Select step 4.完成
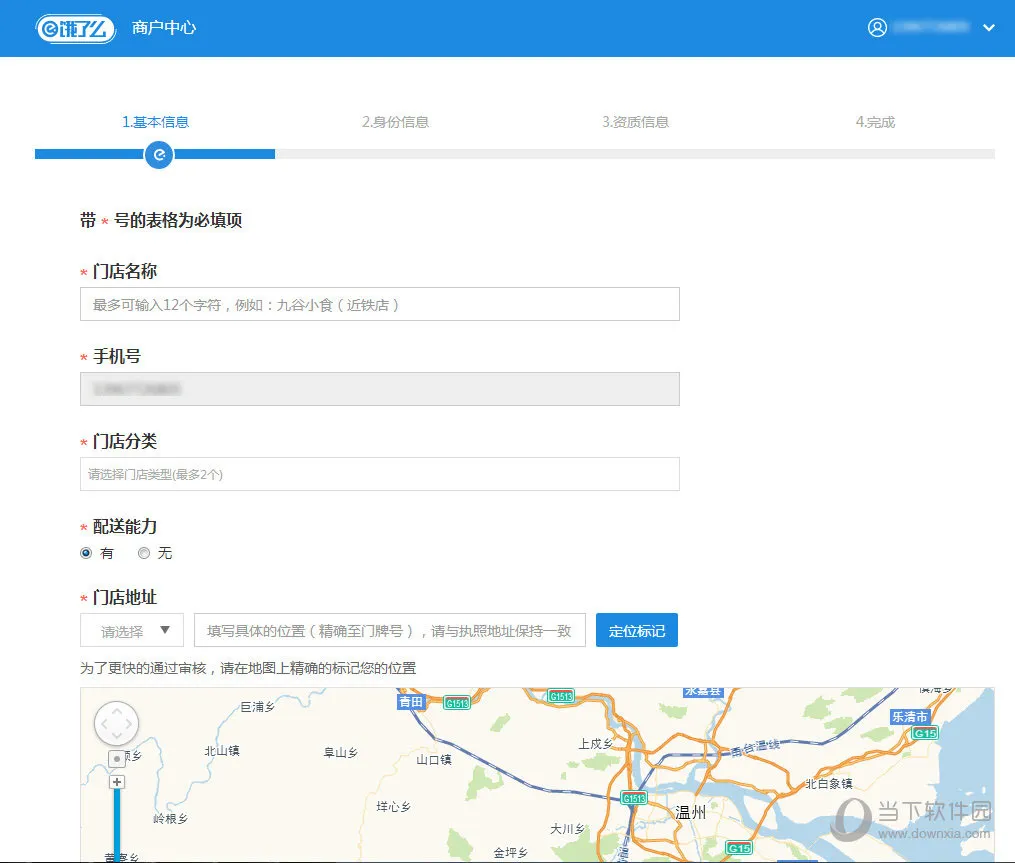 point(875,122)
